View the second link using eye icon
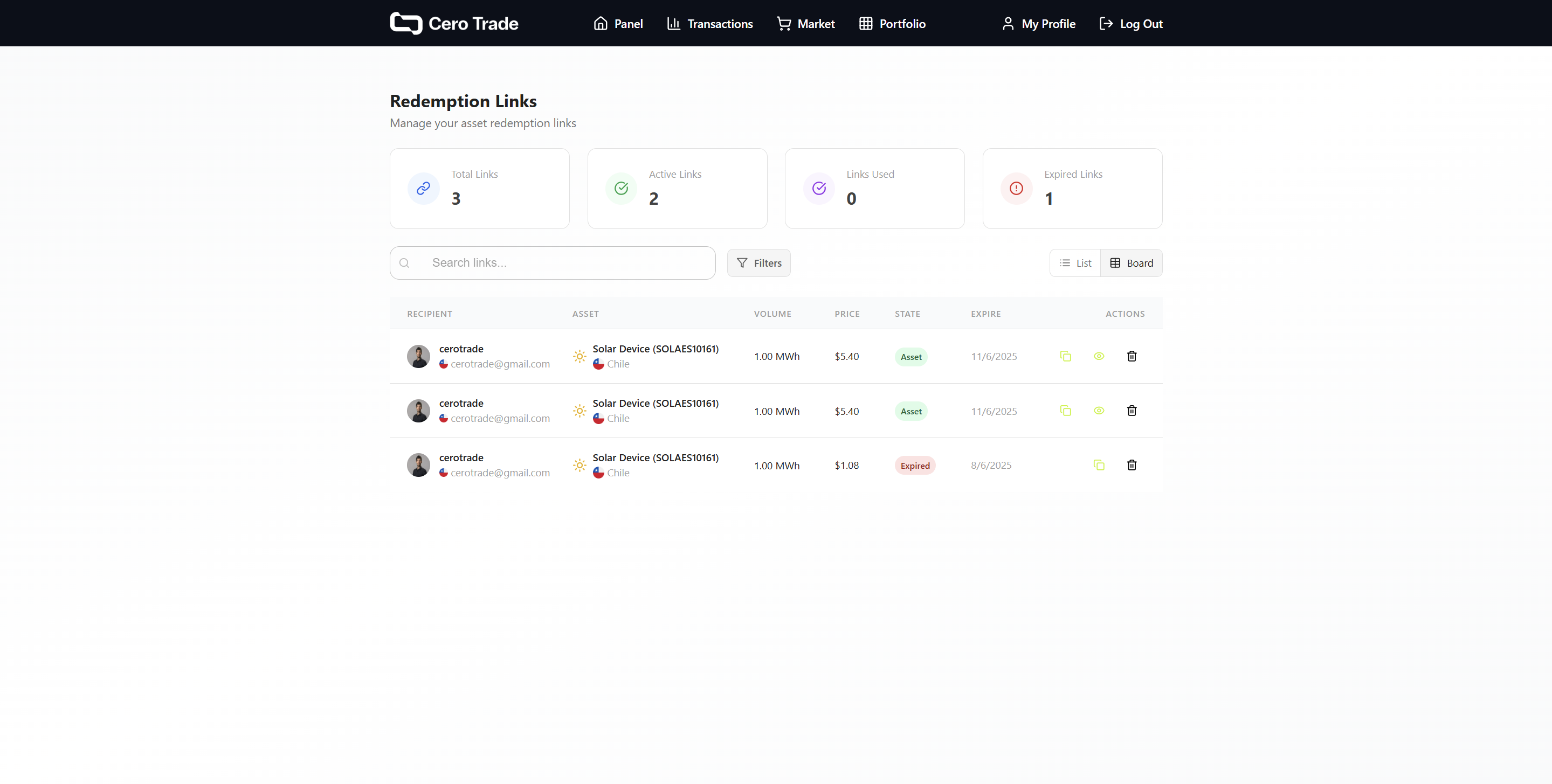 (x=1098, y=411)
